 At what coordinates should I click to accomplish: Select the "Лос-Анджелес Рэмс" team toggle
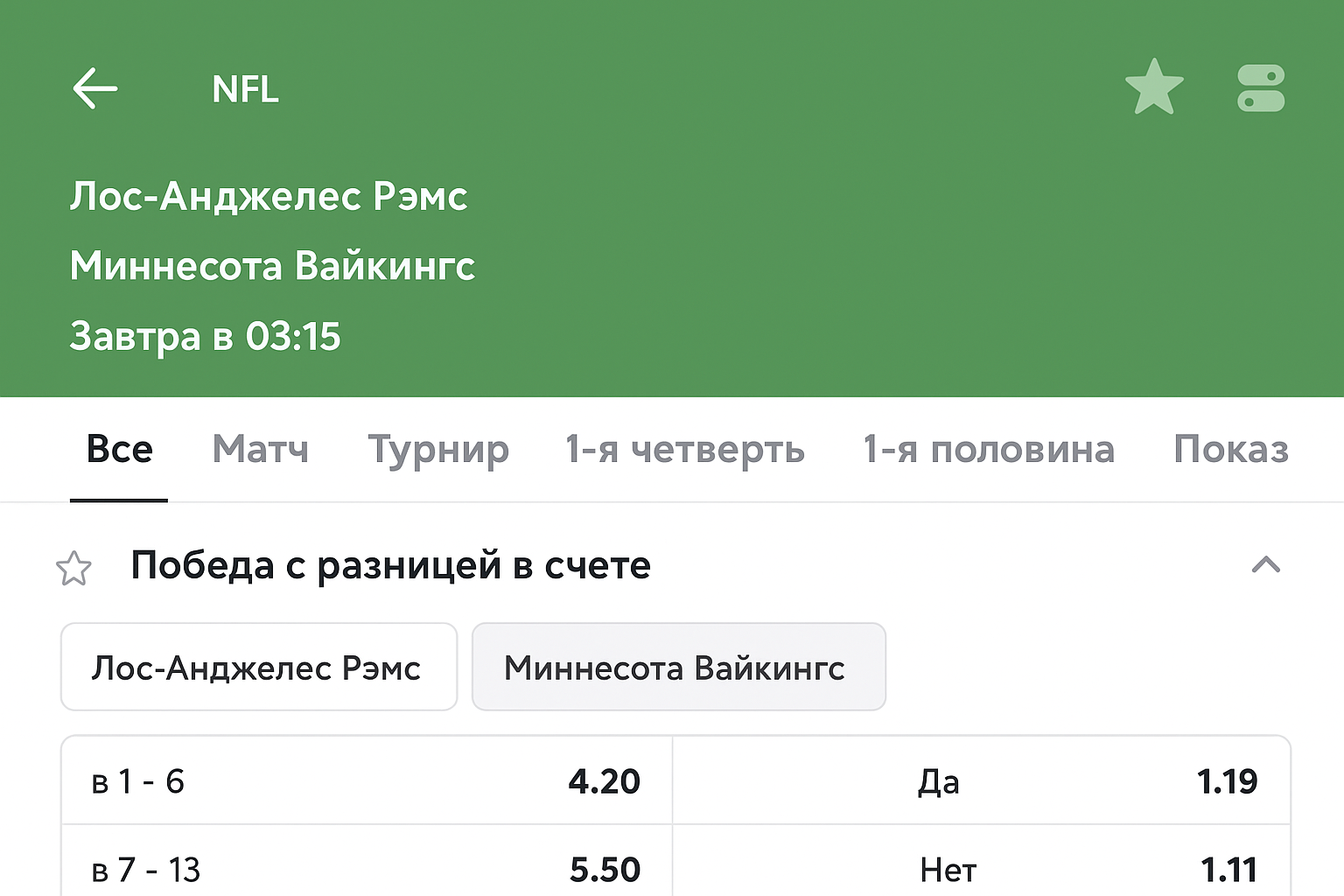[258, 668]
